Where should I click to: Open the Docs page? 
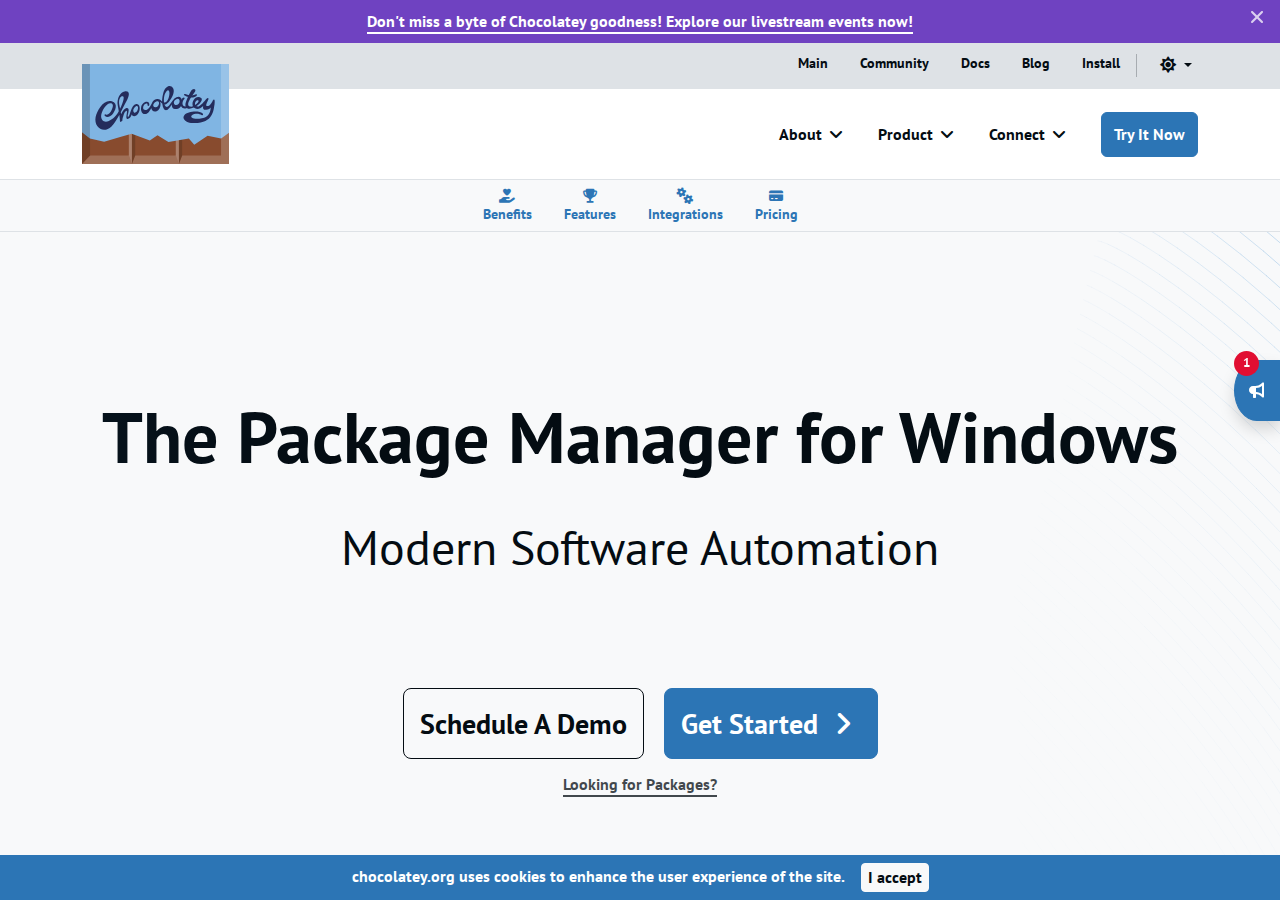pos(975,63)
